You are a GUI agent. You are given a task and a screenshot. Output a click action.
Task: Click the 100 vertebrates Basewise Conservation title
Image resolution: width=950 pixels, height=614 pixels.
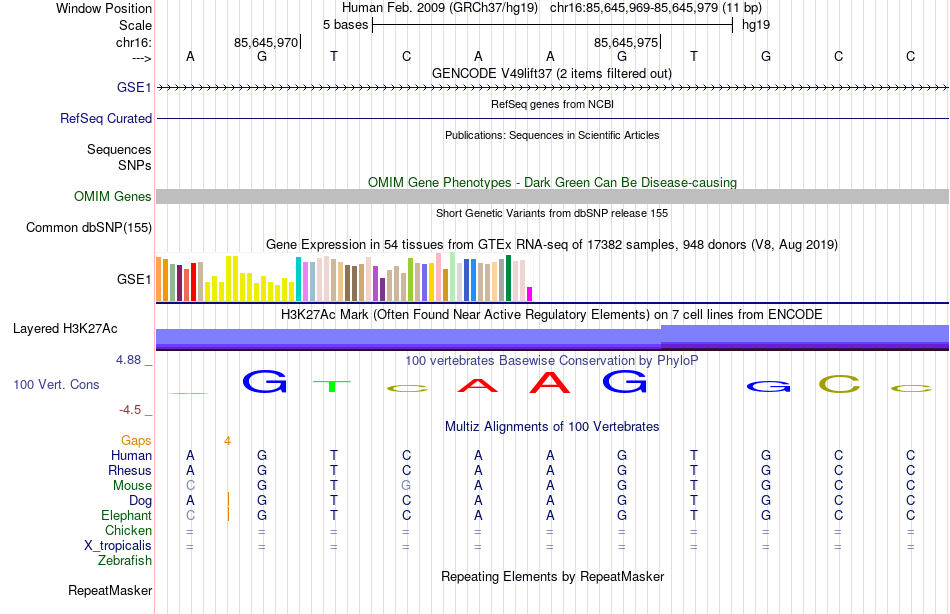552,361
